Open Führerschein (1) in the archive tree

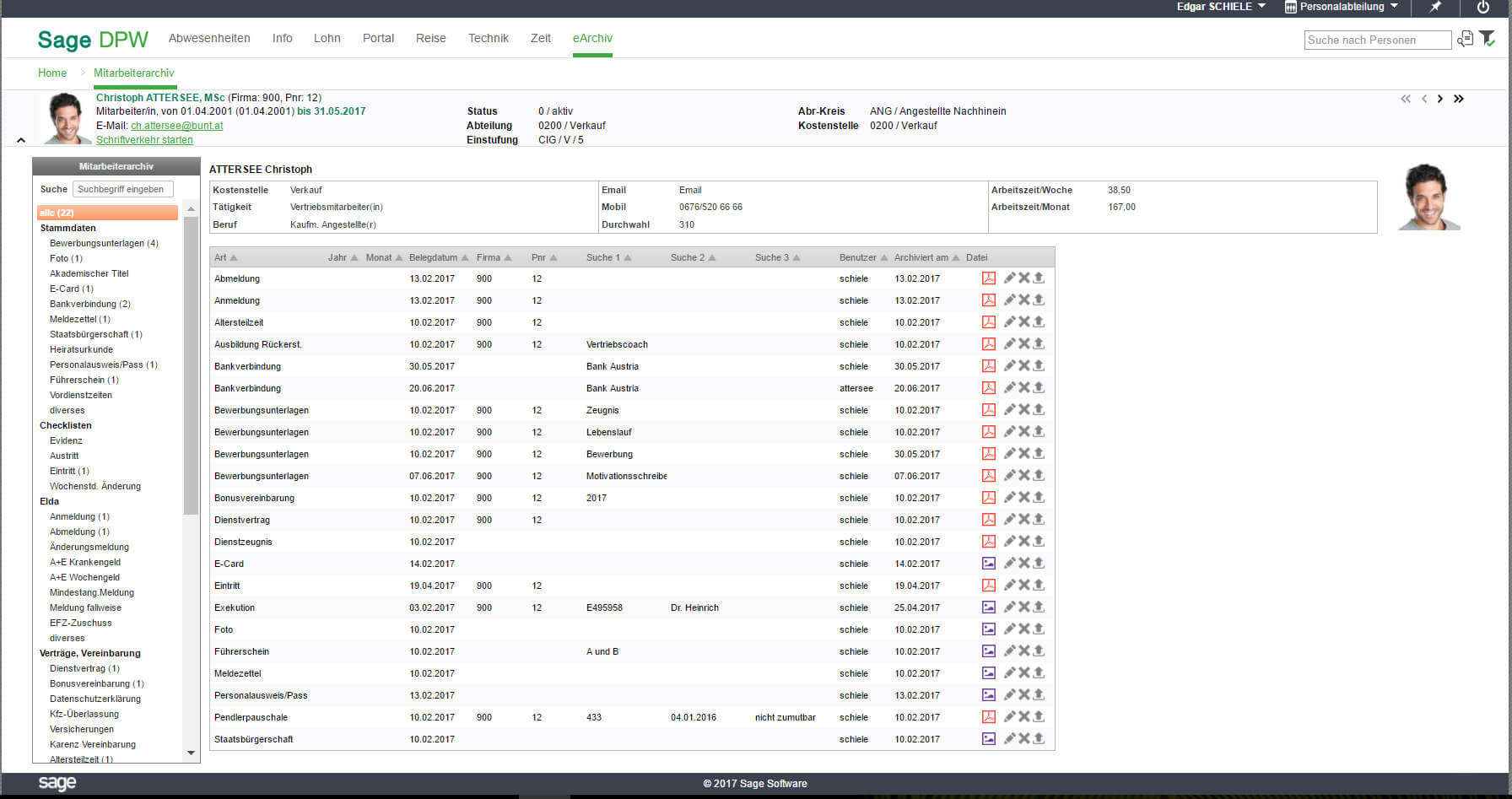[x=84, y=380]
